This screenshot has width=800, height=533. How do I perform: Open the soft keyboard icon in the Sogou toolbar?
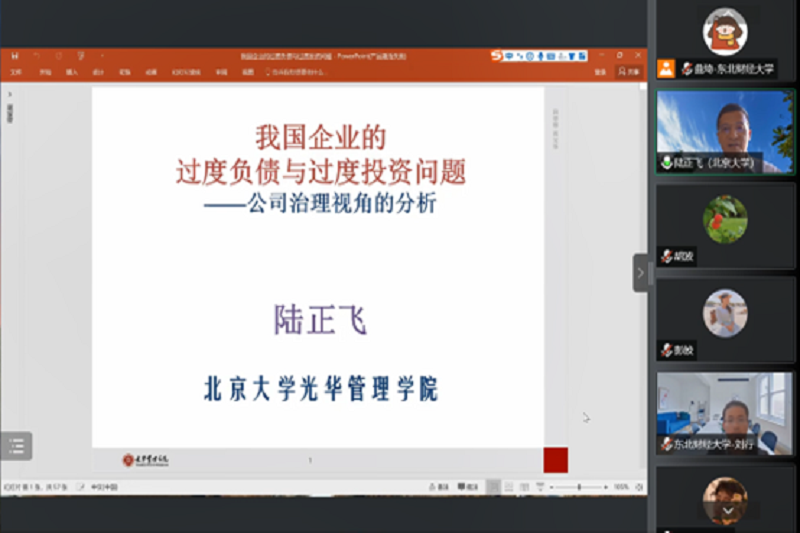click(x=551, y=56)
